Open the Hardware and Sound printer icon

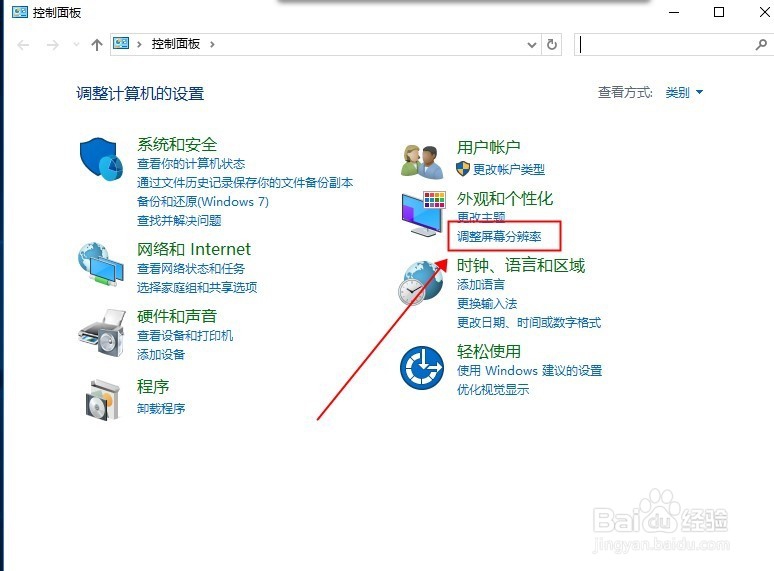(x=102, y=333)
